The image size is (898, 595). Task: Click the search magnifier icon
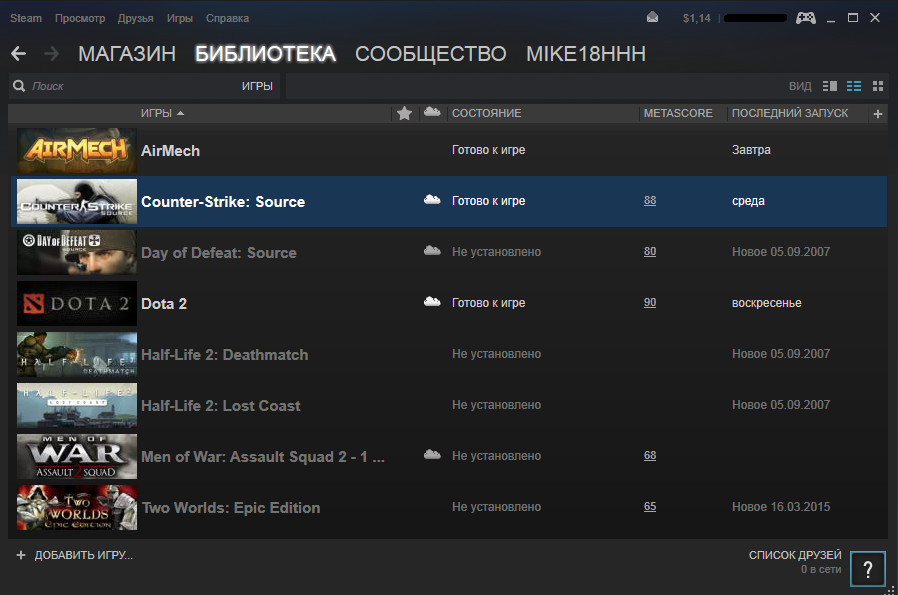point(19,86)
